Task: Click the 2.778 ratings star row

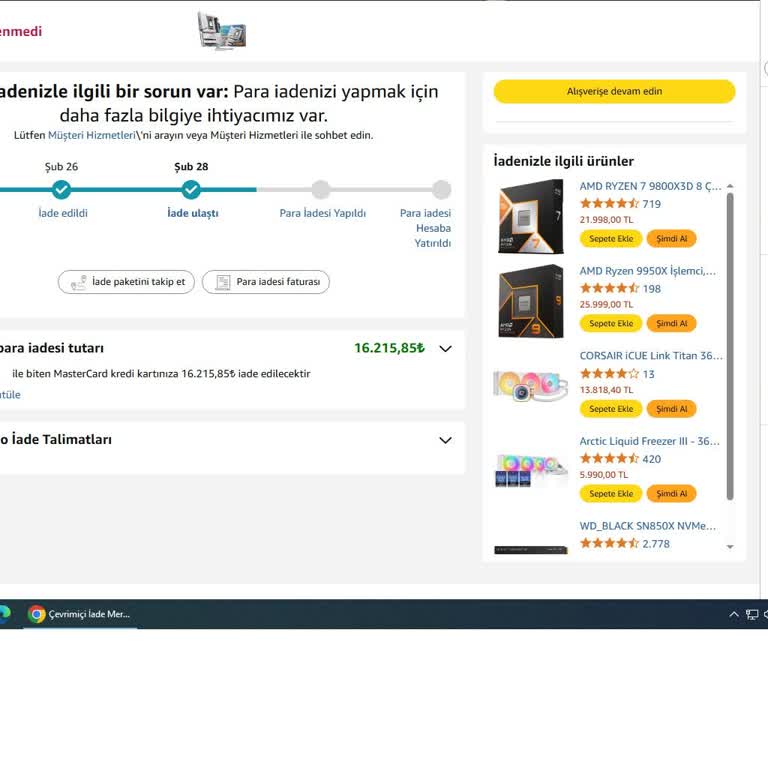Action: click(x=609, y=543)
